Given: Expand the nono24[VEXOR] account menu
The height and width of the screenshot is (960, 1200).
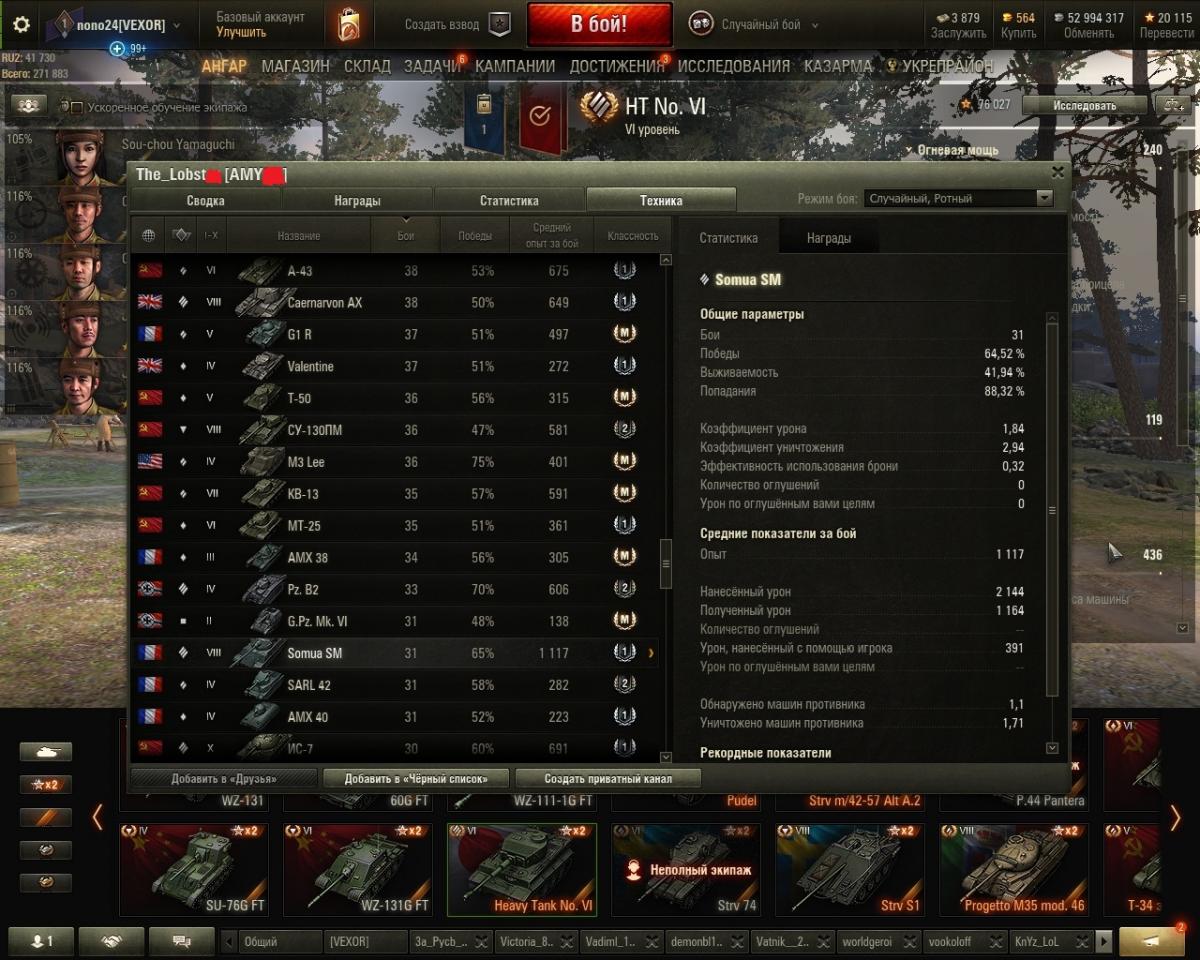Looking at the screenshot, I should coord(119,25).
